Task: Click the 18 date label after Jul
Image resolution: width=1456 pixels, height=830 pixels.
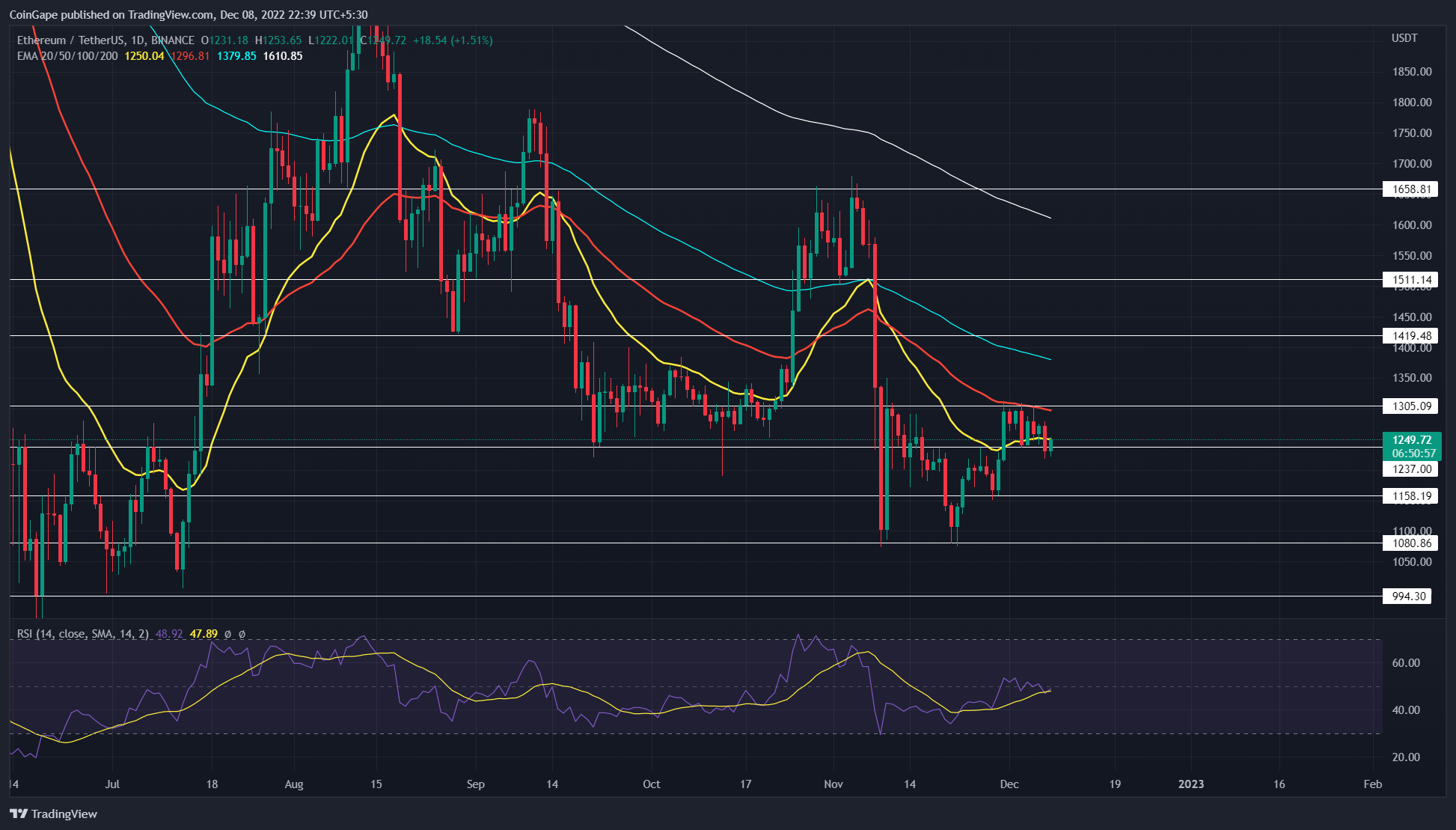Action: point(212,784)
